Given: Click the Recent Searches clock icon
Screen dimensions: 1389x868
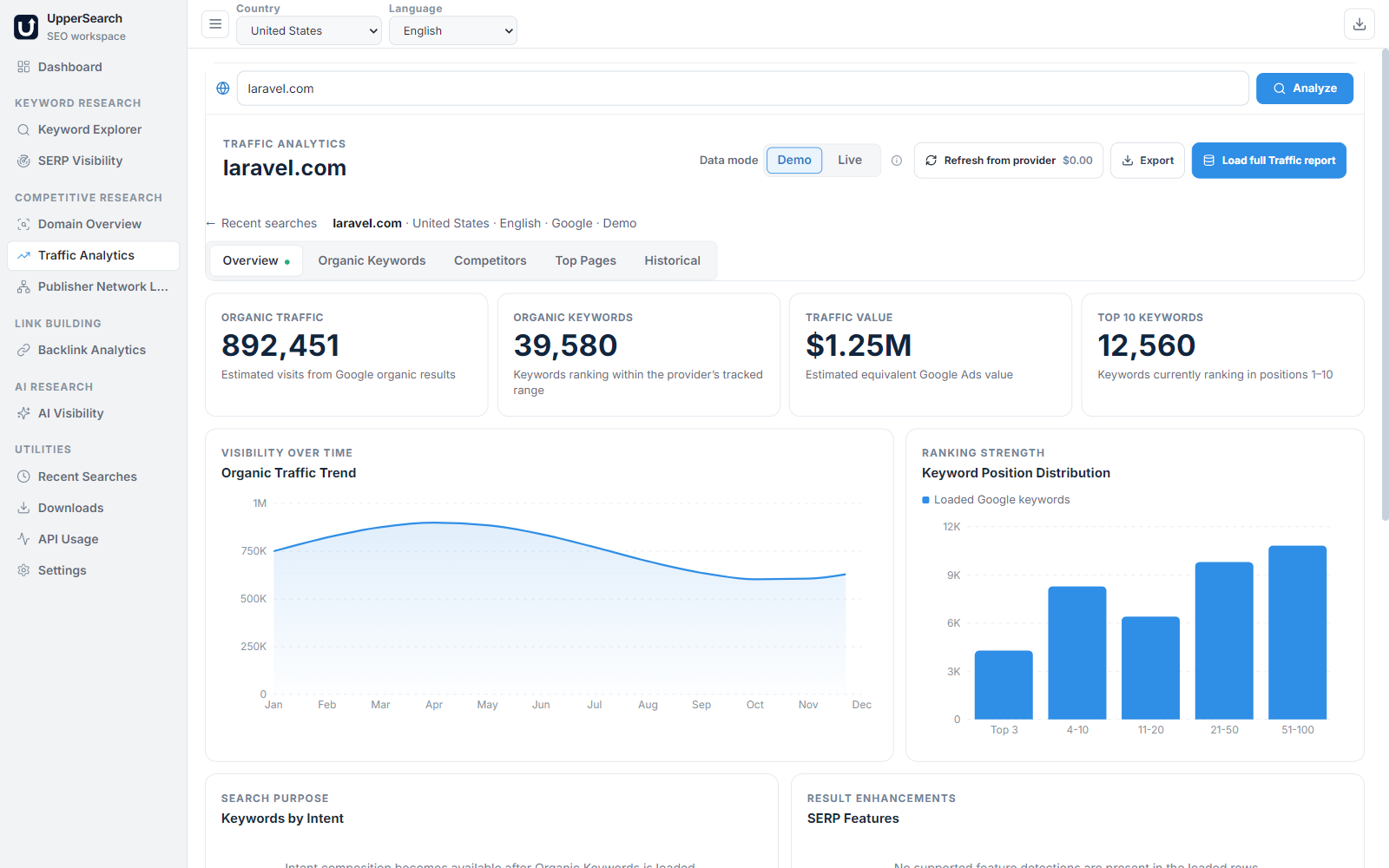Looking at the screenshot, I should [x=23, y=477].
